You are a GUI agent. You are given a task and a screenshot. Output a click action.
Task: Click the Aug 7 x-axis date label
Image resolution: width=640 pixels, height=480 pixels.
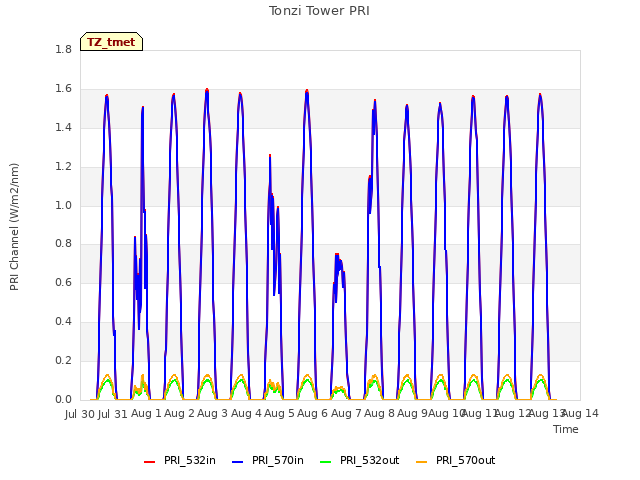[347, 414]
